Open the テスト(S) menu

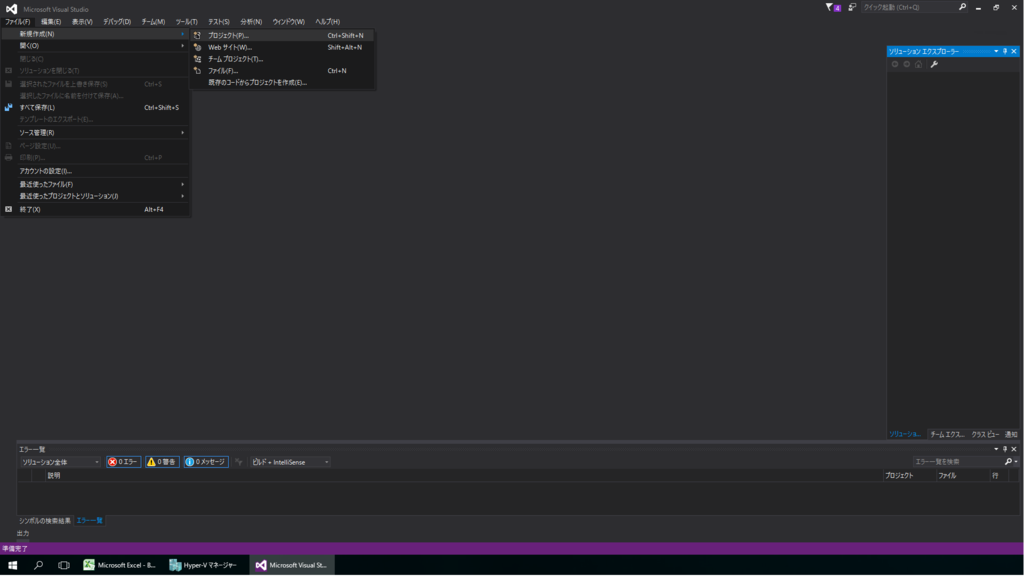tap(219, 22)
